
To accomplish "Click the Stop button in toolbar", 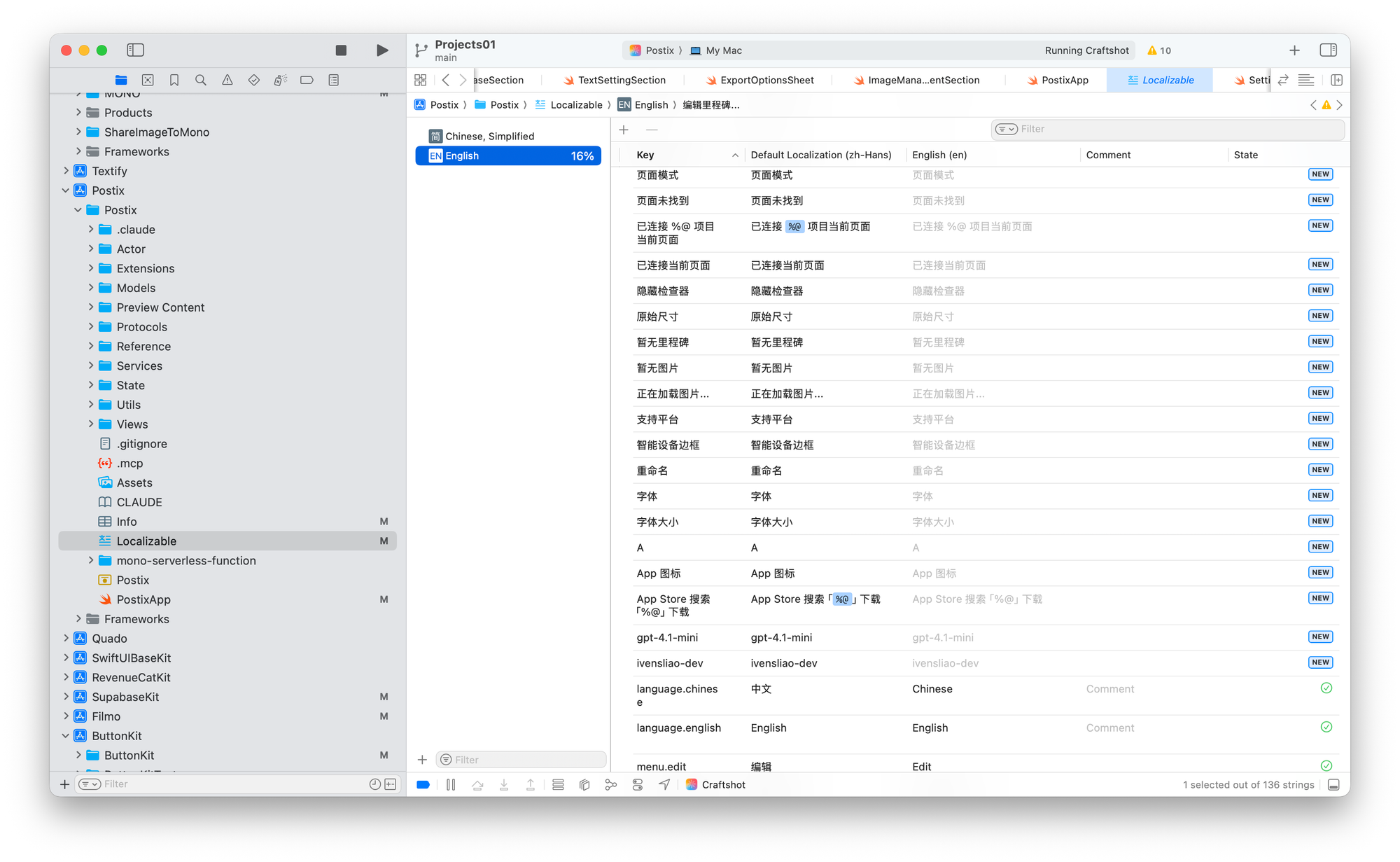I will click(x=341, y=50).
